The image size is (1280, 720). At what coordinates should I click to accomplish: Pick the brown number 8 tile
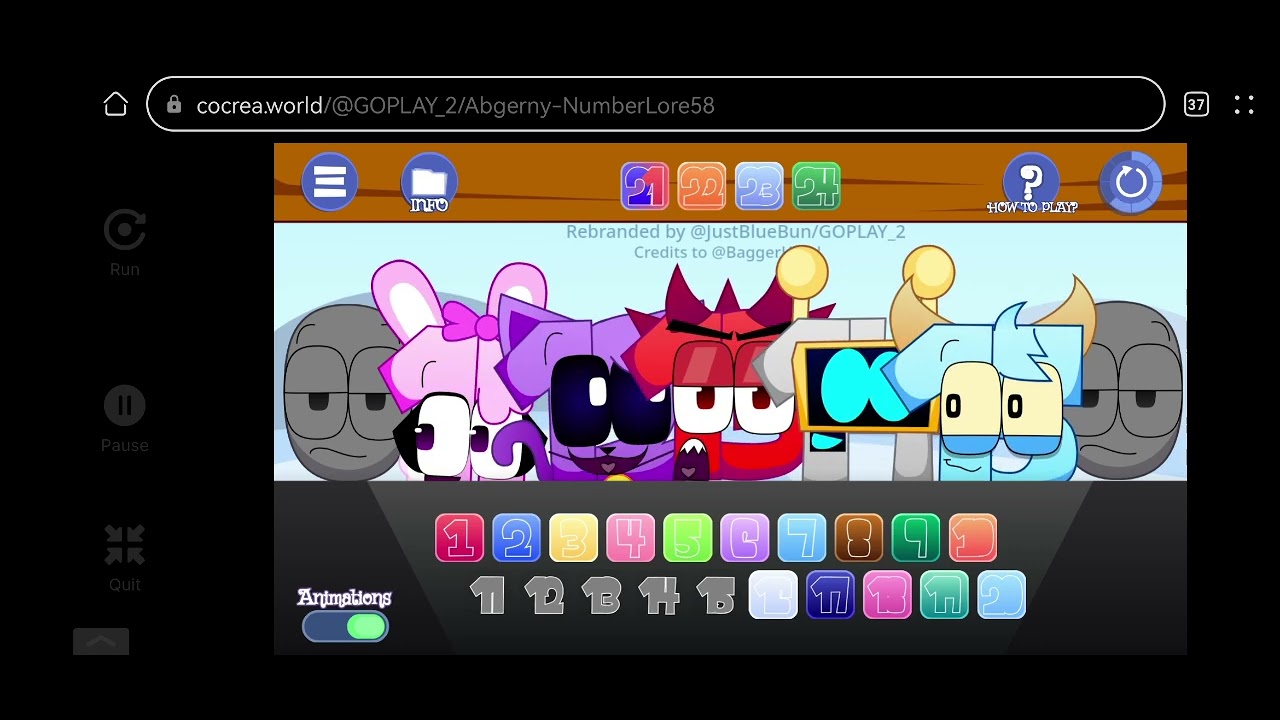click(859, 538)
